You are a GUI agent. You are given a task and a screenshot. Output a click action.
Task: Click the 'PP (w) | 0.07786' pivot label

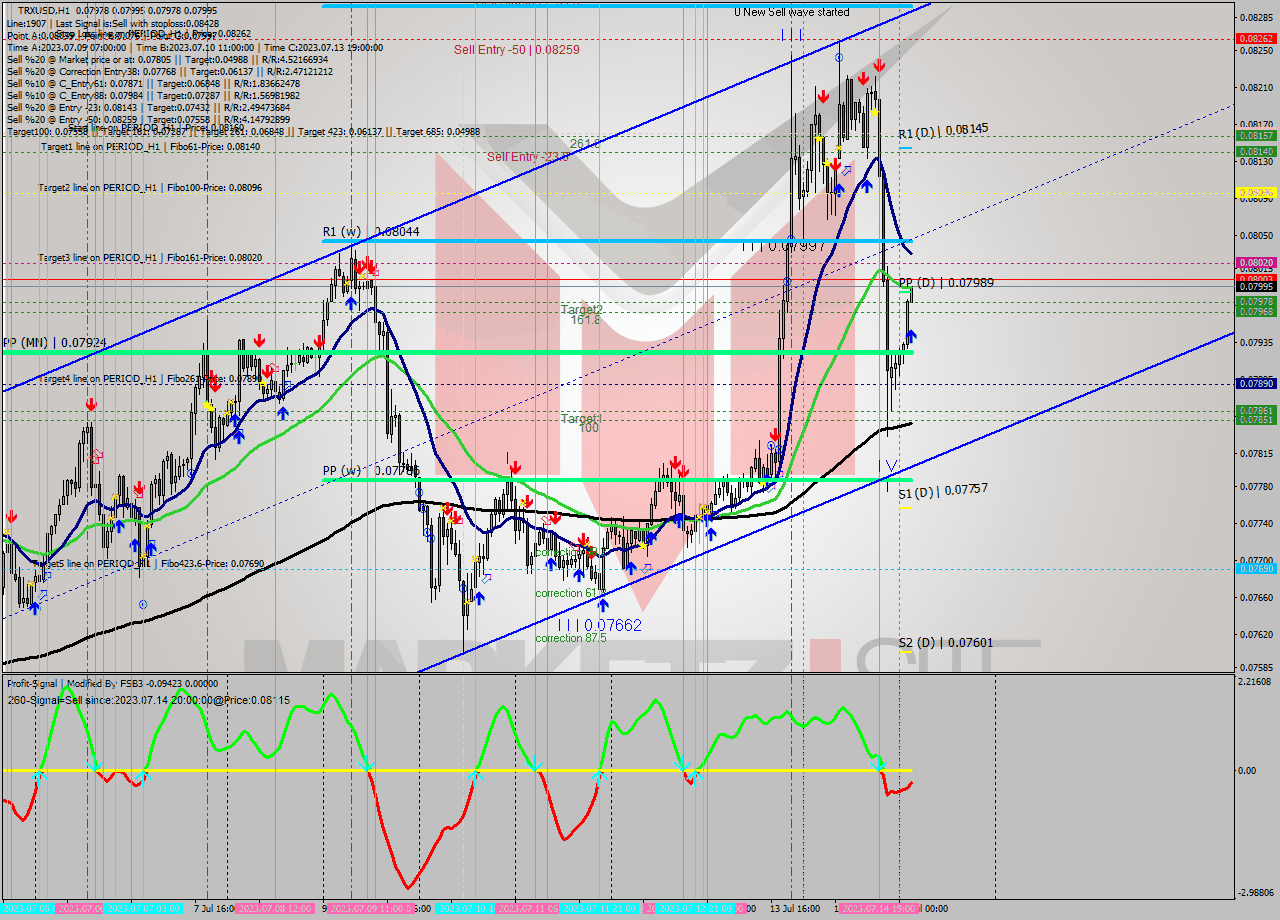[x=371, y=469]
